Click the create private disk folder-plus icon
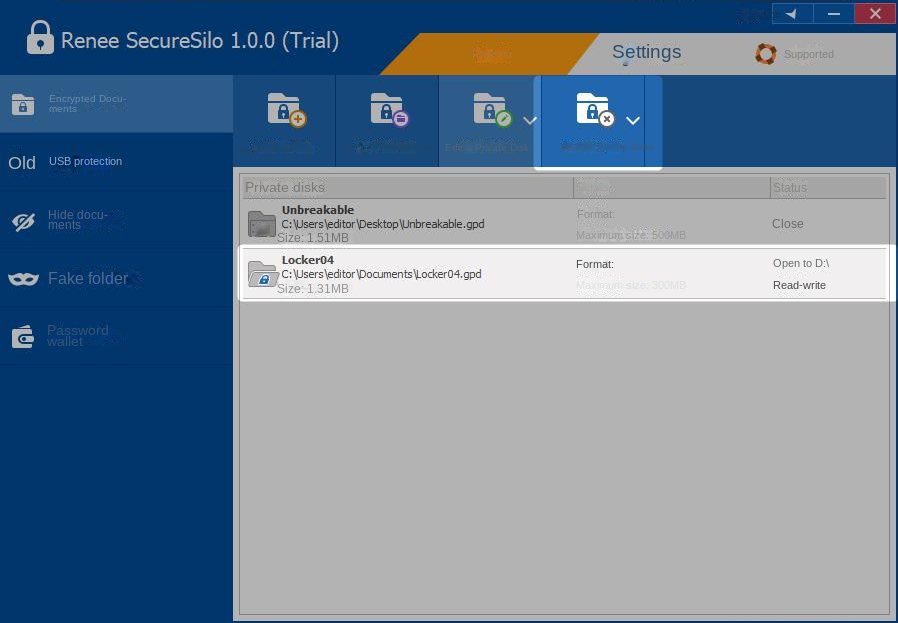 coord(285,111)
